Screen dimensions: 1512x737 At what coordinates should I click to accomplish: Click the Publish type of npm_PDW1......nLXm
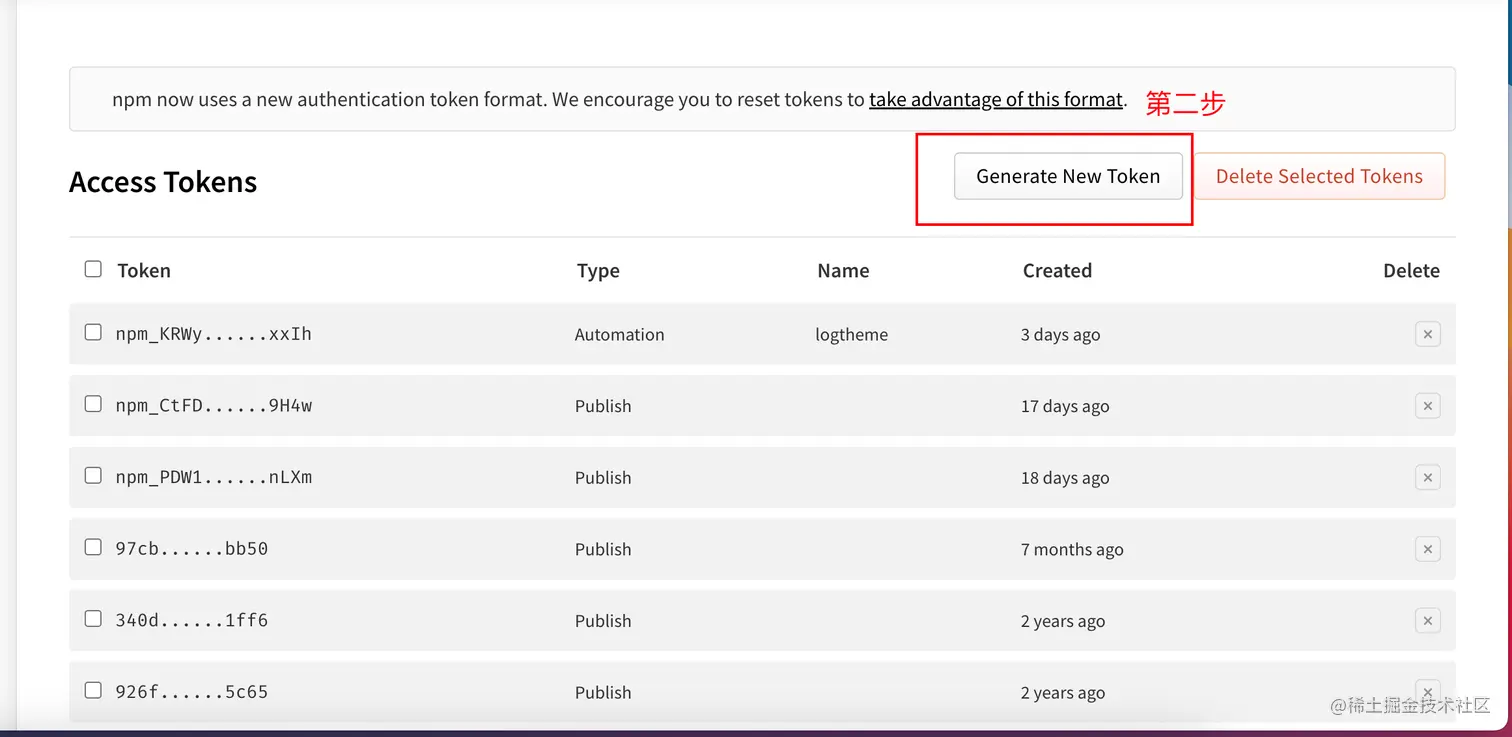pos(603,478)
